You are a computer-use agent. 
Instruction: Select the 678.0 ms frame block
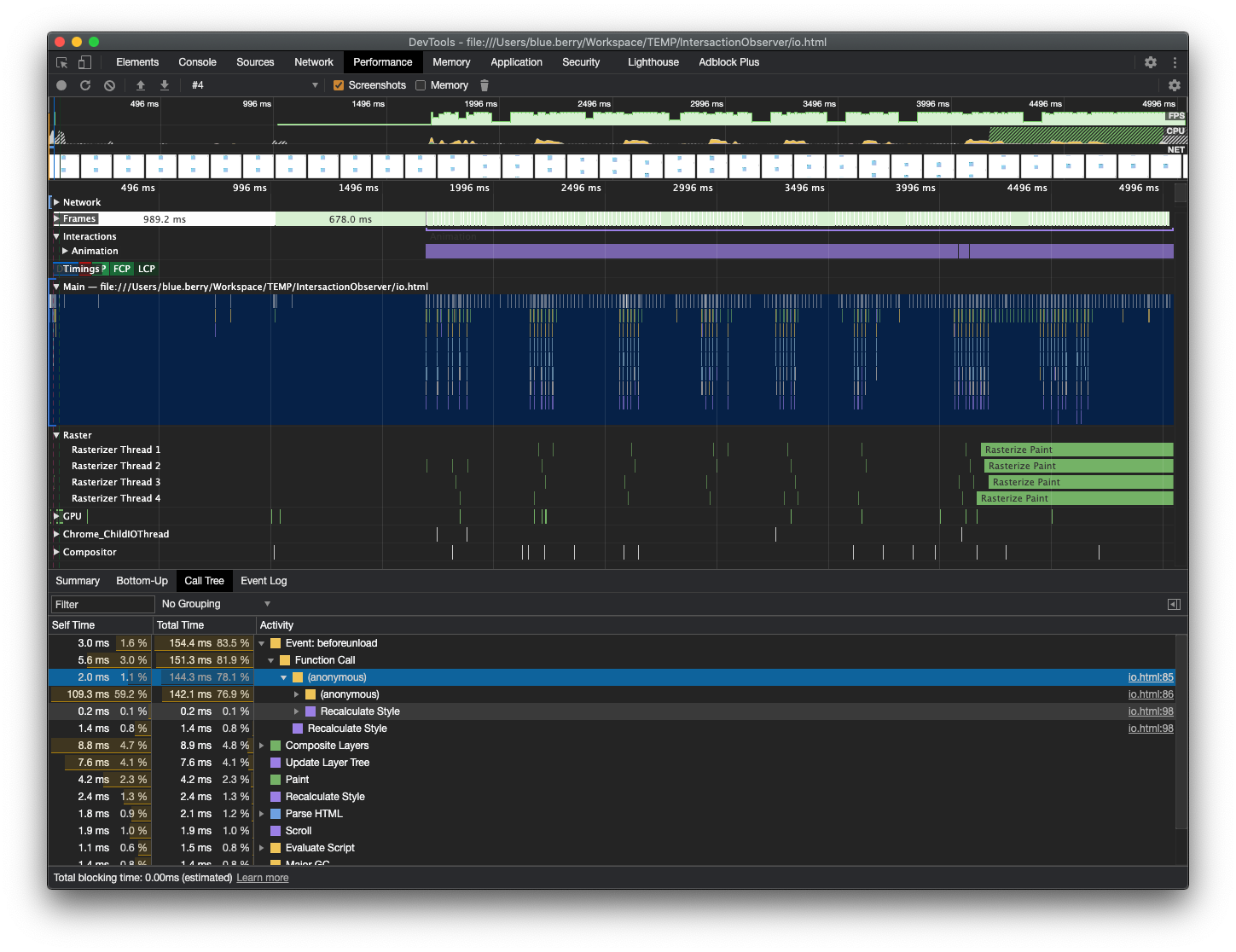click(x=351, y=219)
